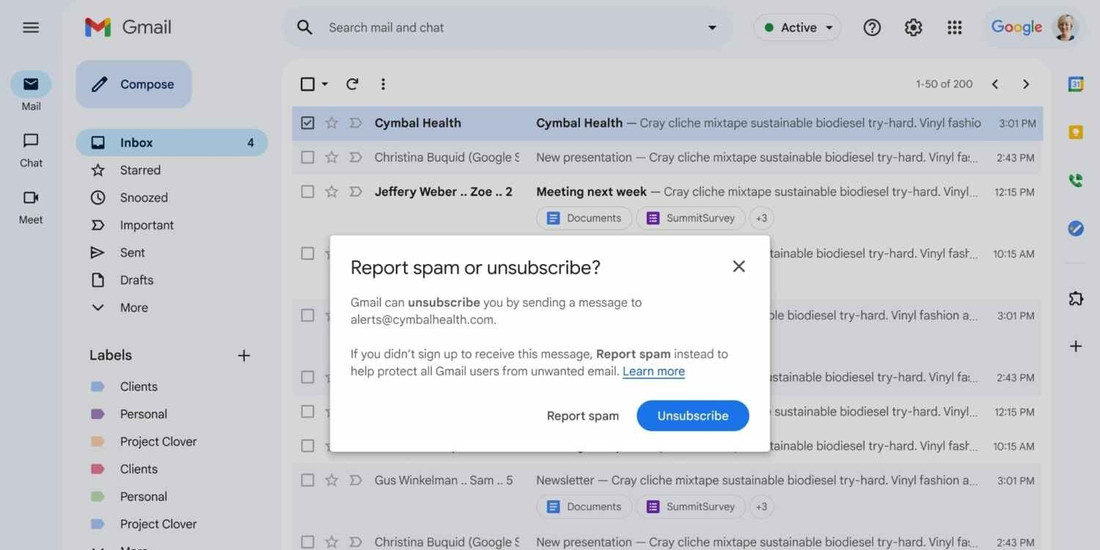Open the Important folder
This screenshot has width=1100, height=550.
147,225
